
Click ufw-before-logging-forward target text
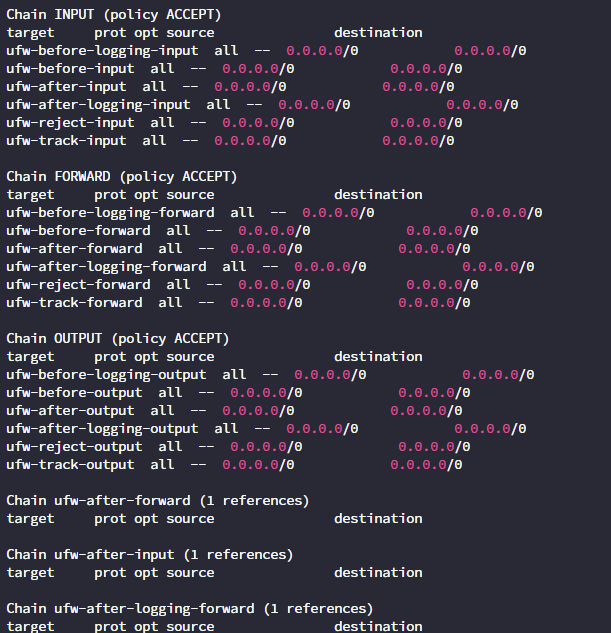(110, 213)
